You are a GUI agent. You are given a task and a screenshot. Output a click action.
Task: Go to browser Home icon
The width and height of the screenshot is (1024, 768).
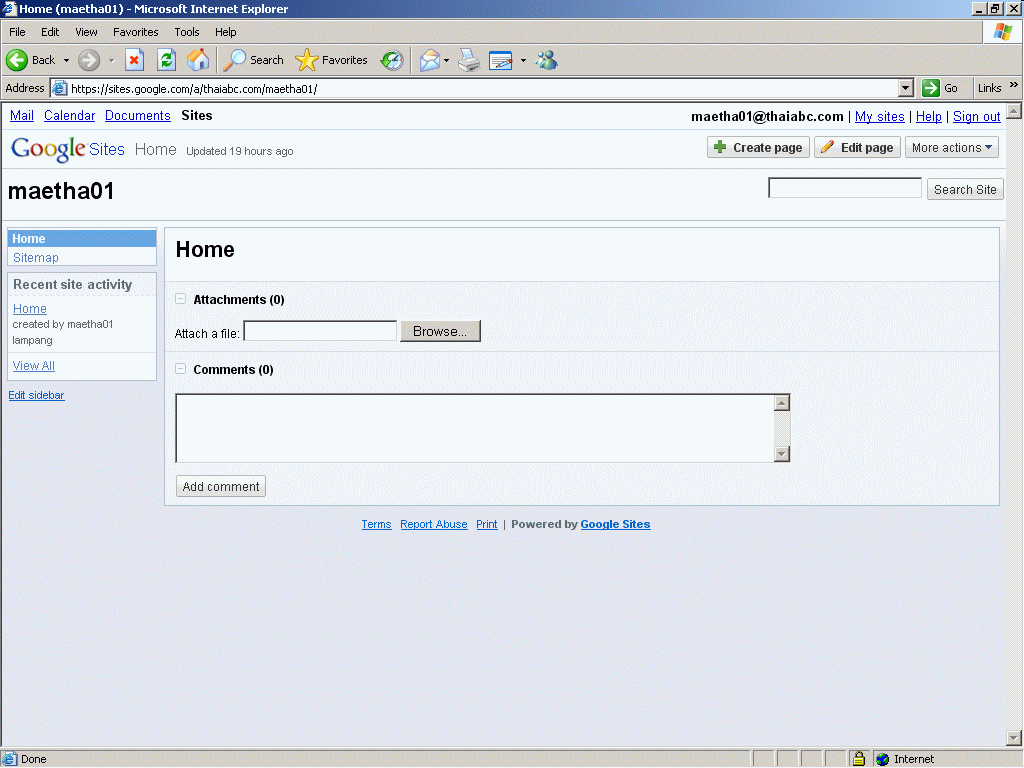coord(198,60)
